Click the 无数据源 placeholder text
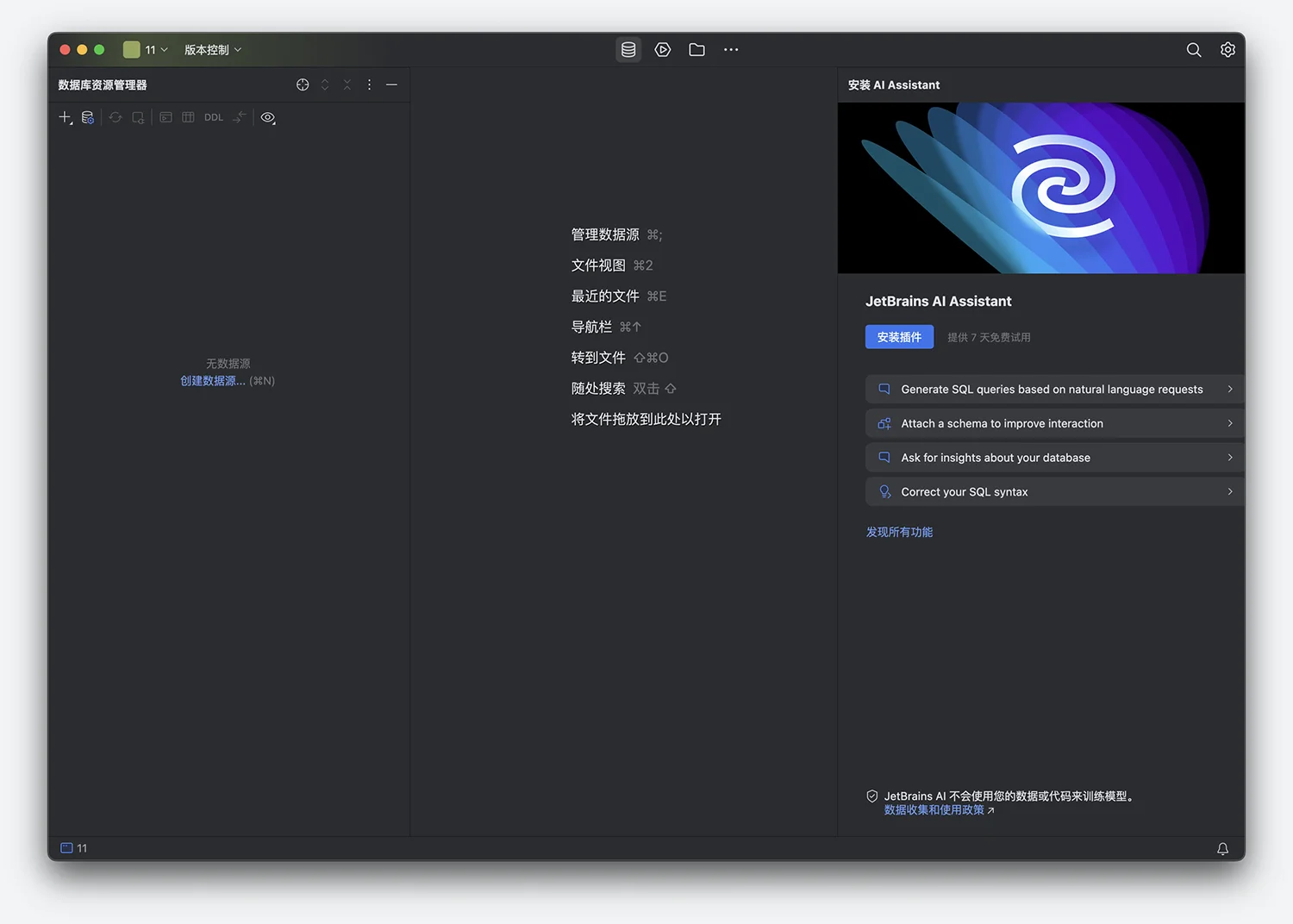1293x924 pixels. (x=228, y=364)
